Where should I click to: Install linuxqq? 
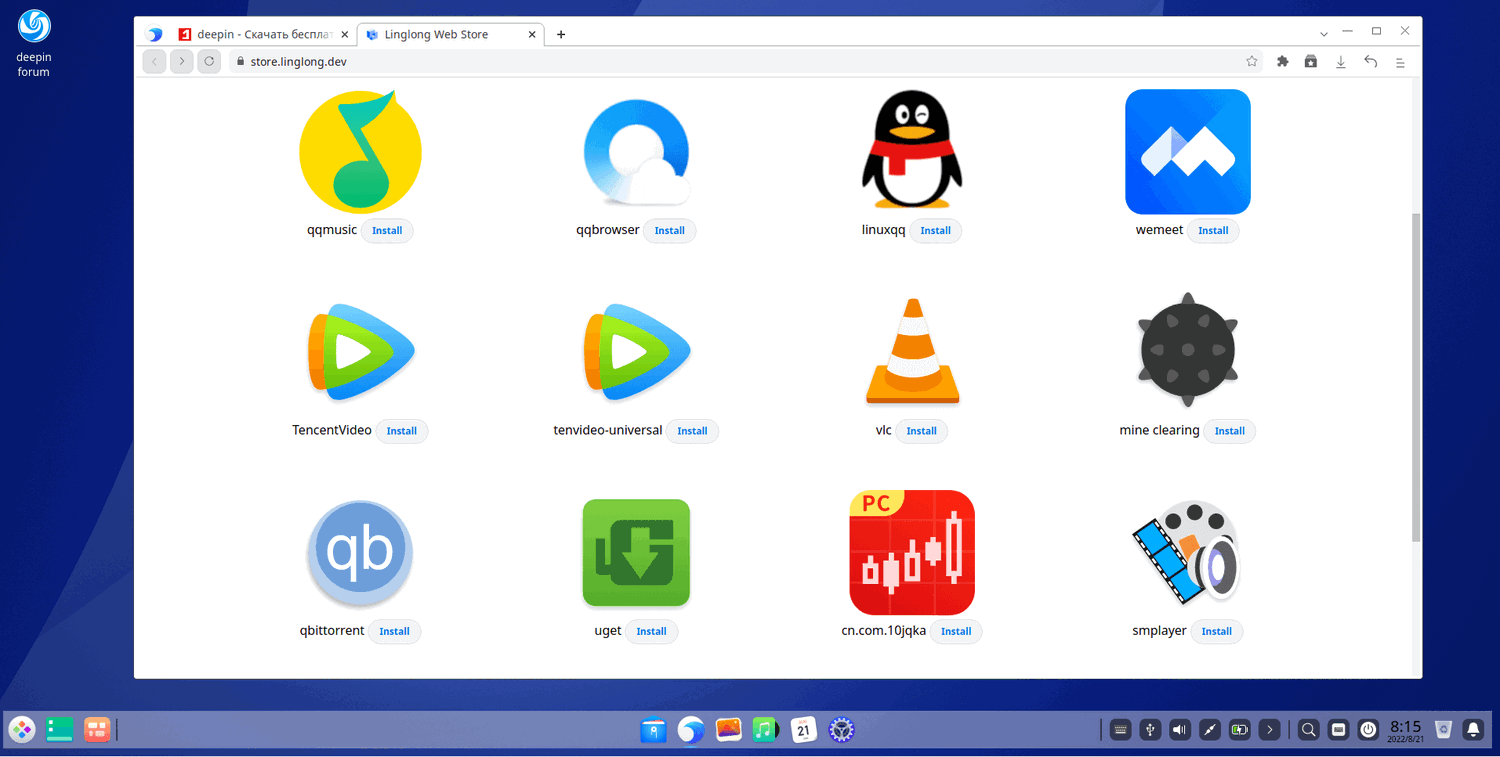pos(936,230)
